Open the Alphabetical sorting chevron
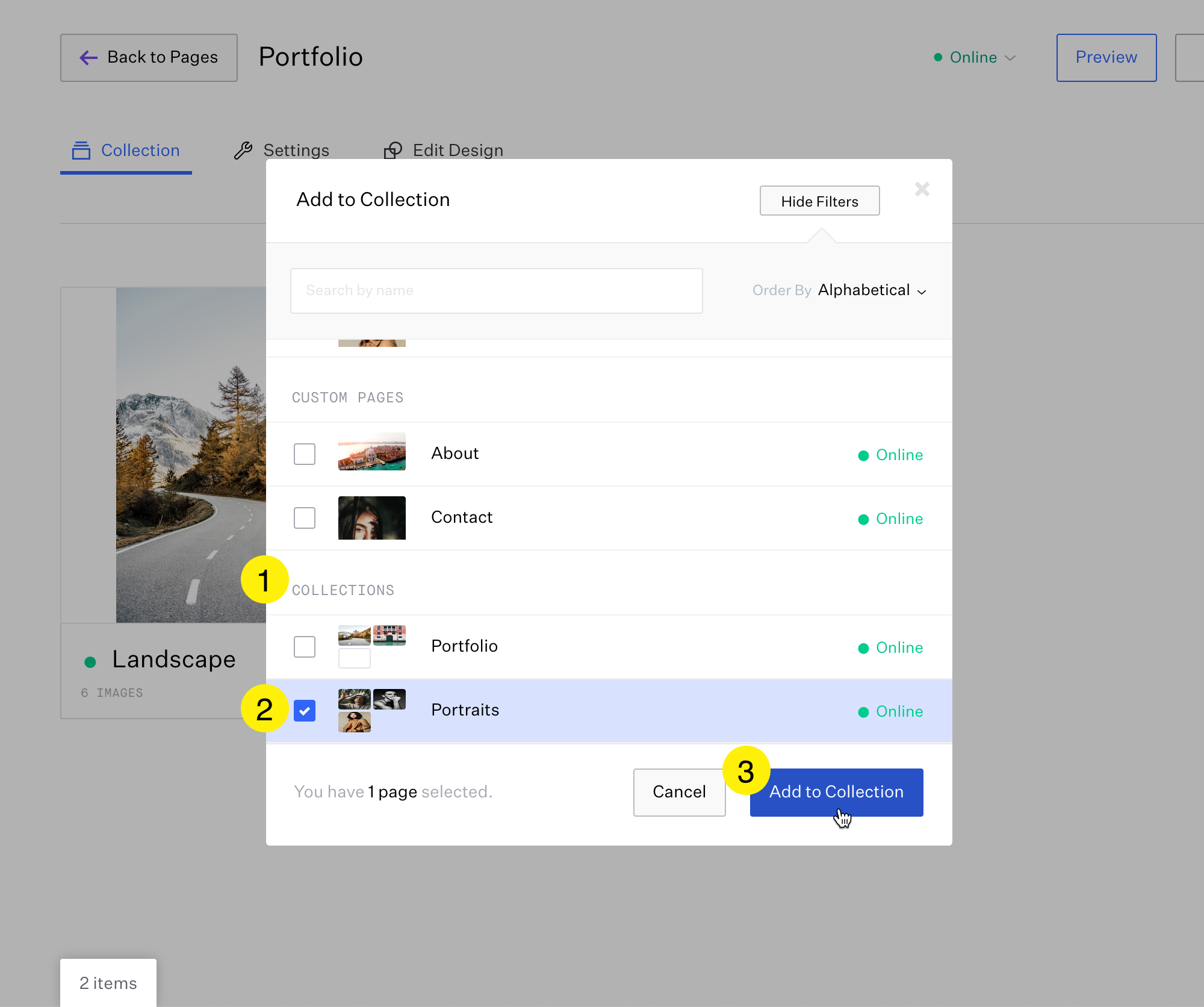 point(922,292)
